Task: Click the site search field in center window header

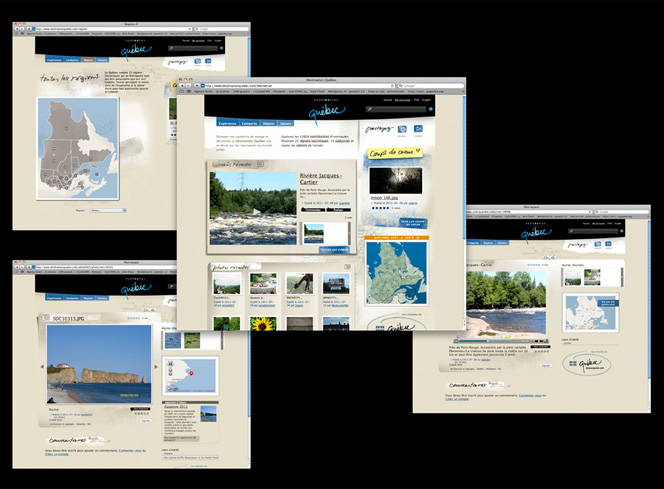Action: [x=396, y=109]
